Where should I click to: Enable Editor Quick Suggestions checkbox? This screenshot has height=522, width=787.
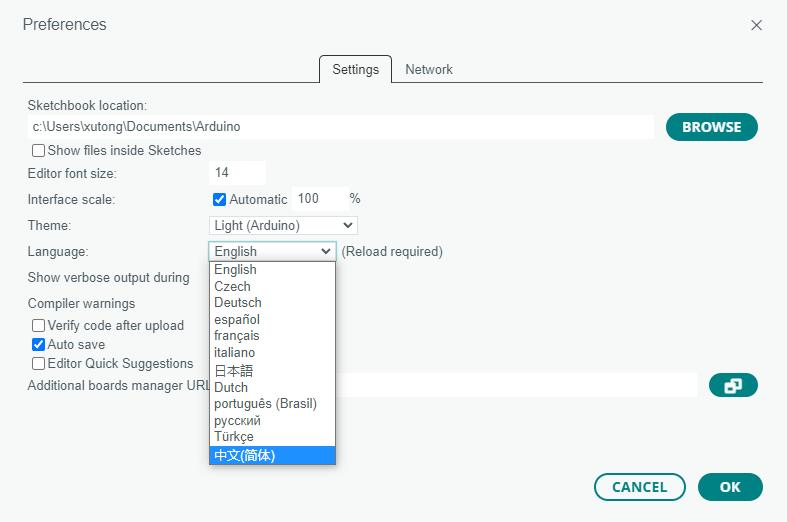tap(39, 364)
